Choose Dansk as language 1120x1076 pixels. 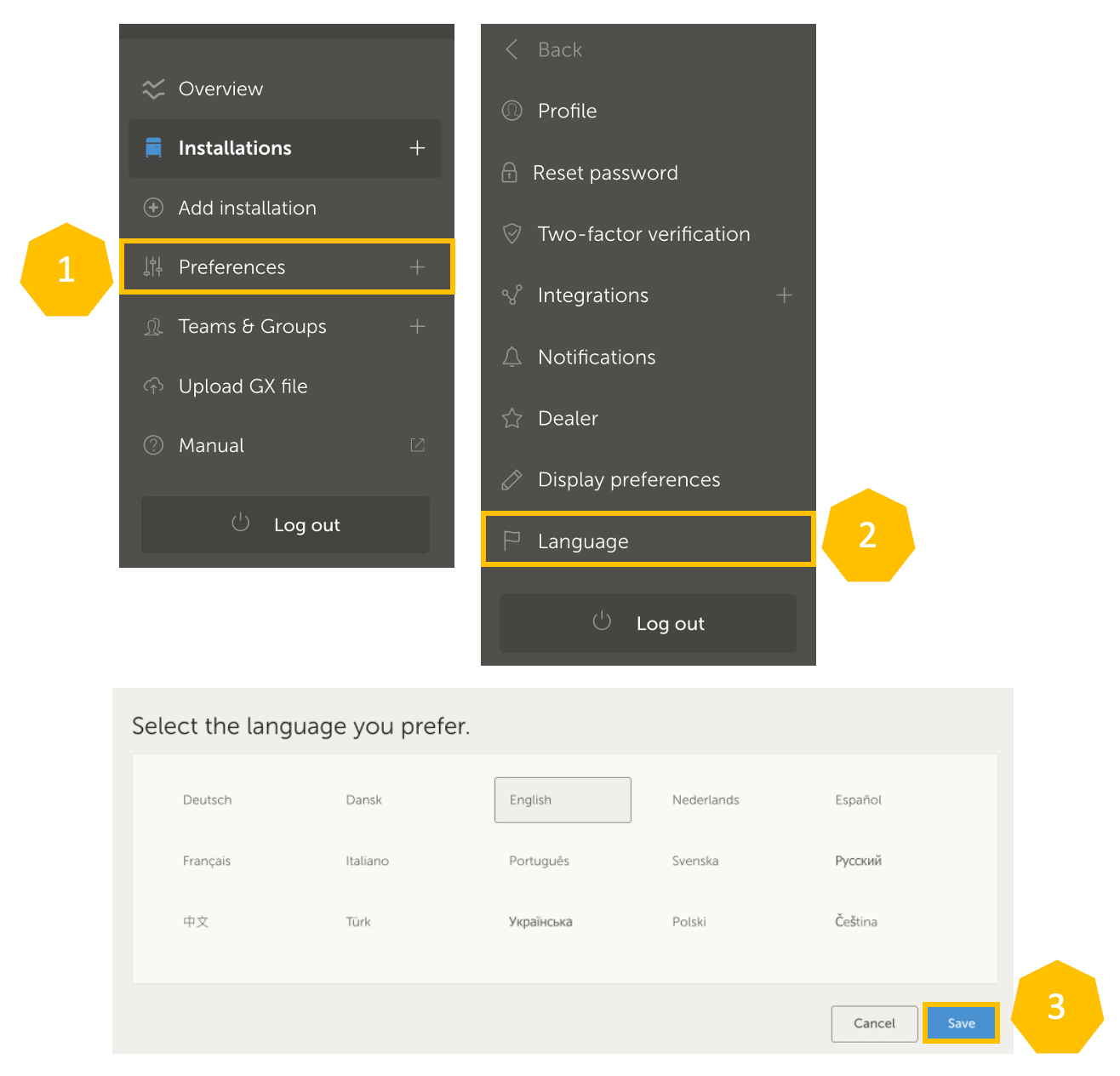click(363, 799)
